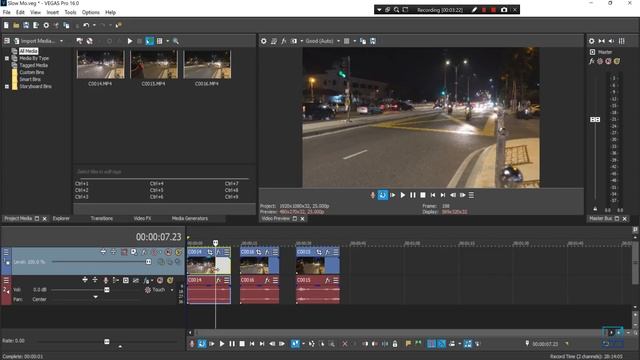
Task: Toggle Mute on audio track 2
Action: pos(160,280)
